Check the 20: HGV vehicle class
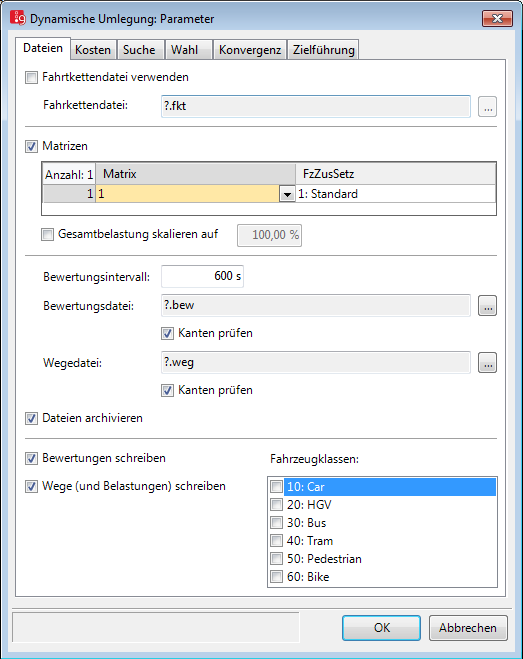This screenshot has height=659, width=523. 276,505
